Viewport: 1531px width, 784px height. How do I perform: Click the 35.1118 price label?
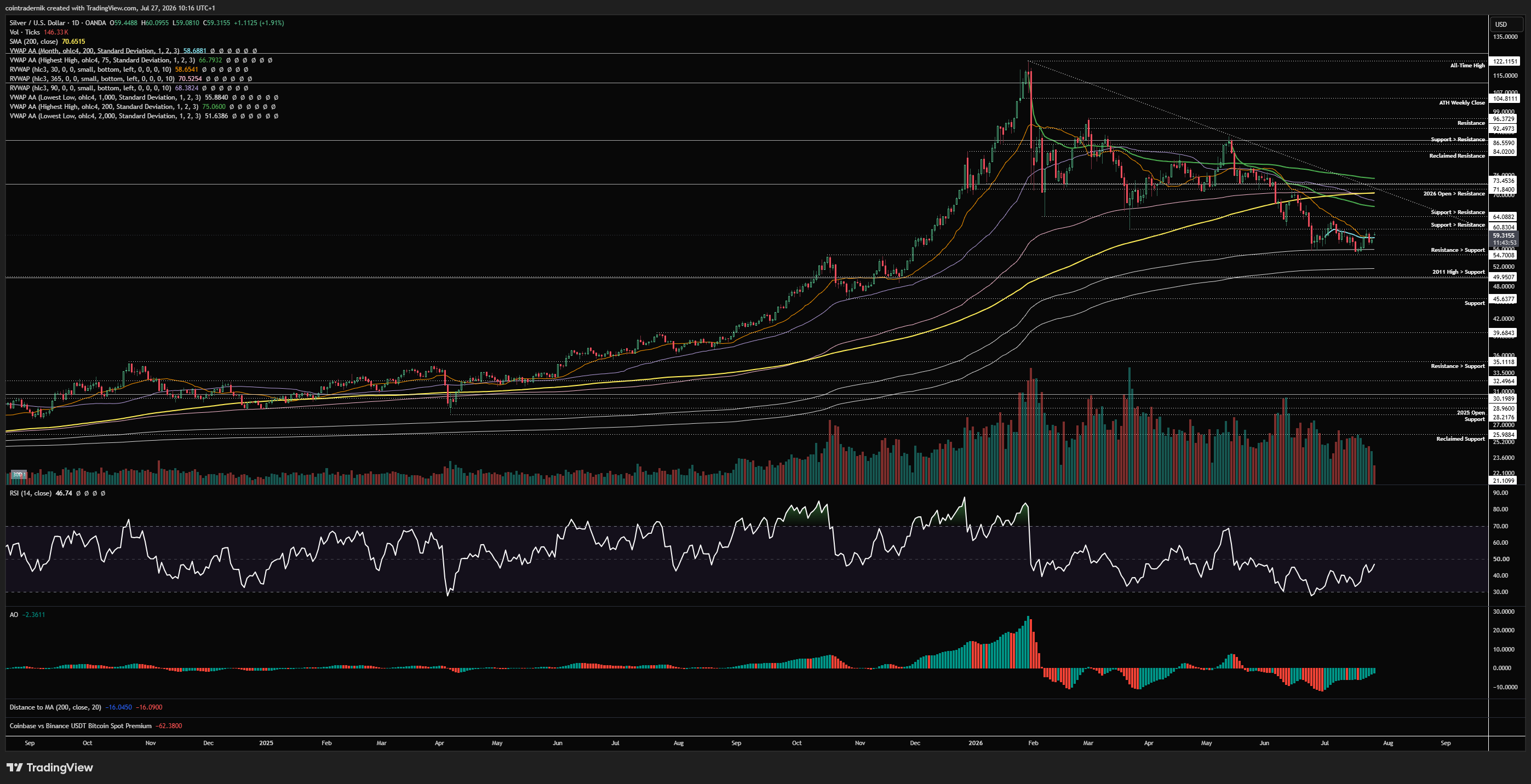pyautogui.click(x=1504, y=362)
